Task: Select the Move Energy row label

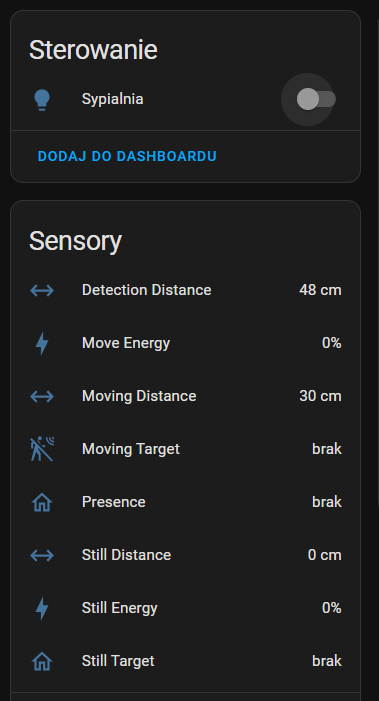Action: pos(126,343)
